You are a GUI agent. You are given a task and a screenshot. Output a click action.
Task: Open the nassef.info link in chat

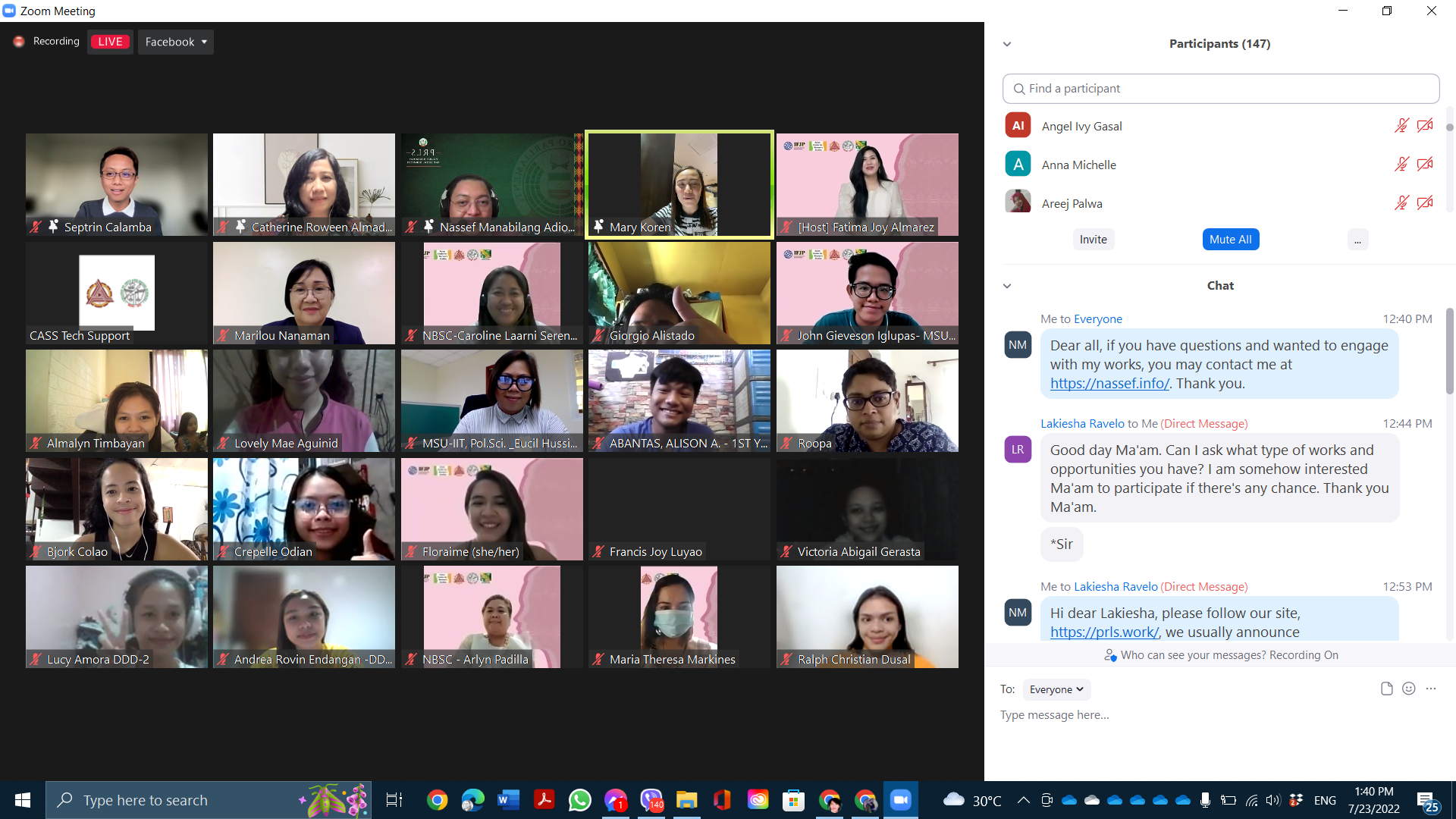point(1109,384)
